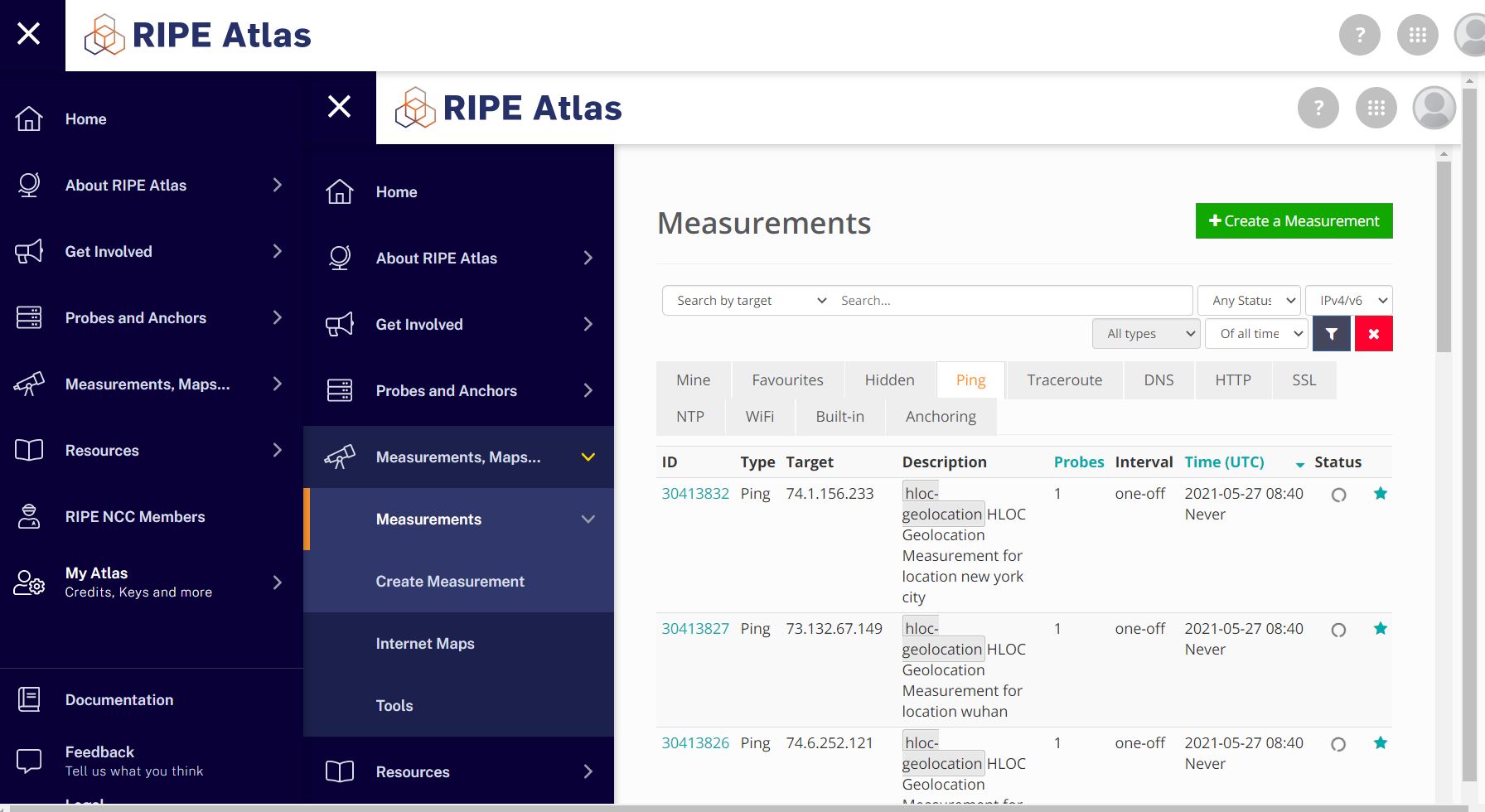Viewport: 1485px width, 812px height.
Task: Click the red clear-filters X button
Action: click(1373, 334)
